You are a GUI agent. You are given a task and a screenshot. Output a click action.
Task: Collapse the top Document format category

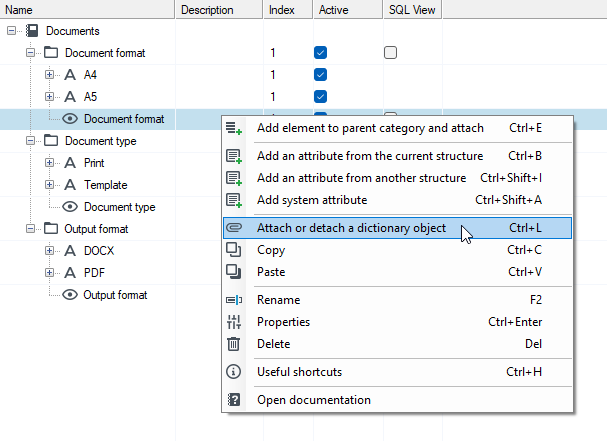[x=31, y=53]
